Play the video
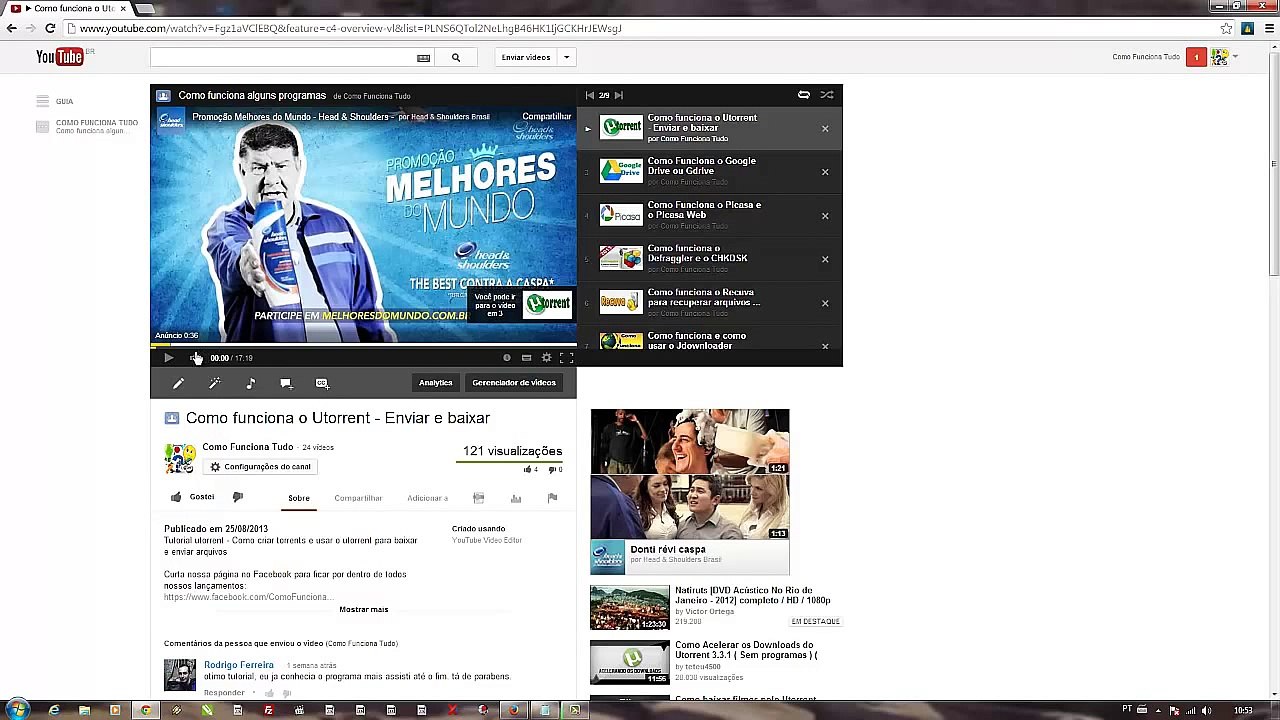 click(168, 358)
